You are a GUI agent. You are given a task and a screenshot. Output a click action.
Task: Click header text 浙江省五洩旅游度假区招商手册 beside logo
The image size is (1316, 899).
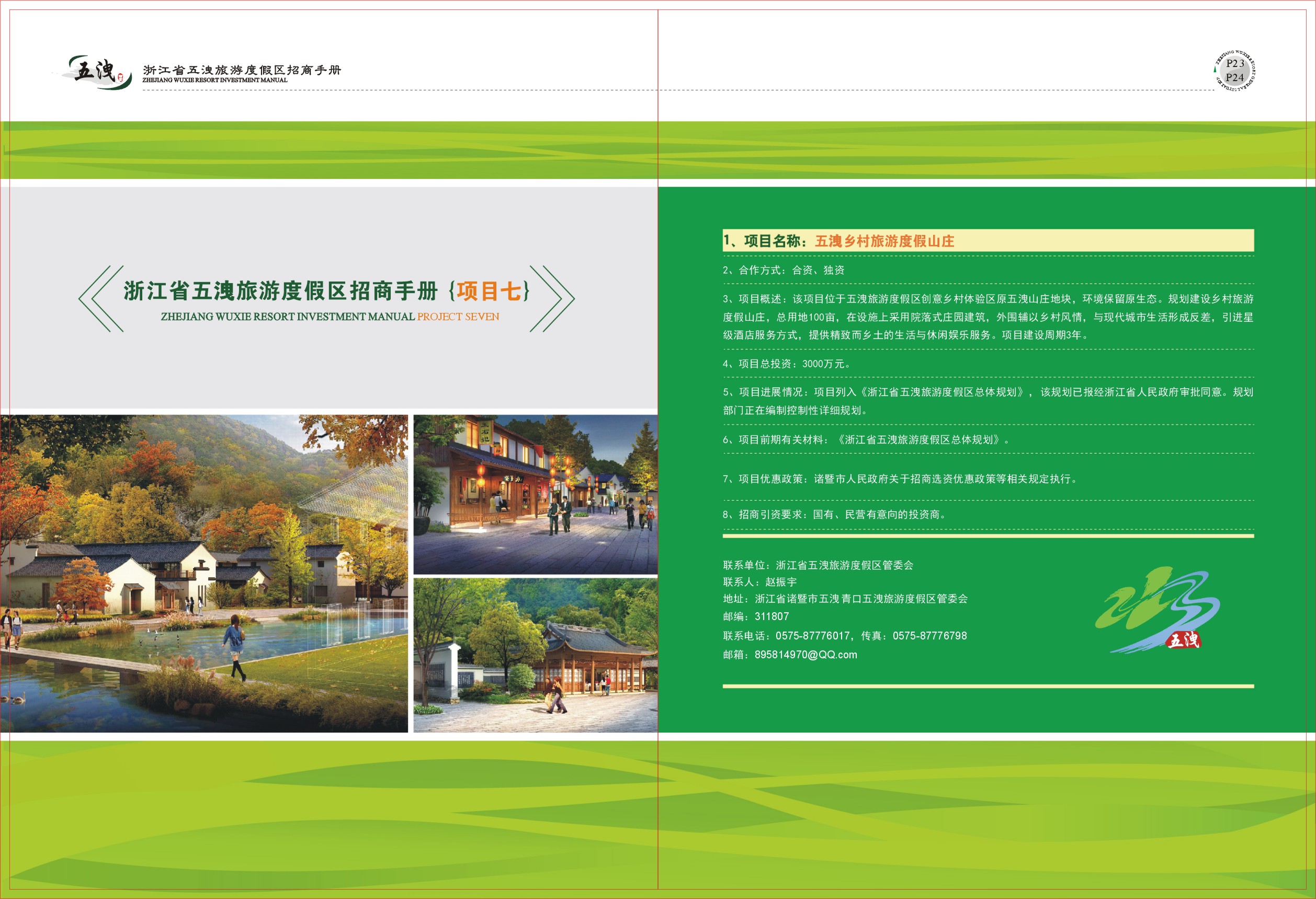(242, 70)
